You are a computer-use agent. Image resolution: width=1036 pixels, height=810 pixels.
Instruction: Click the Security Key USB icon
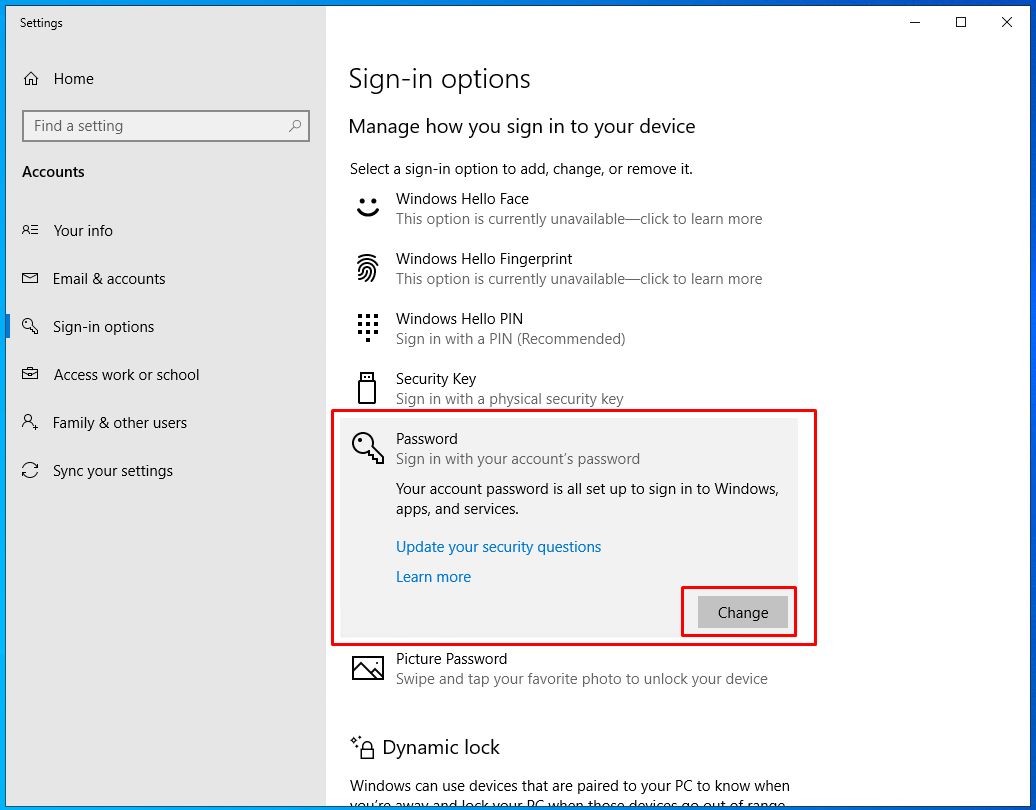(x=367, y=388)
